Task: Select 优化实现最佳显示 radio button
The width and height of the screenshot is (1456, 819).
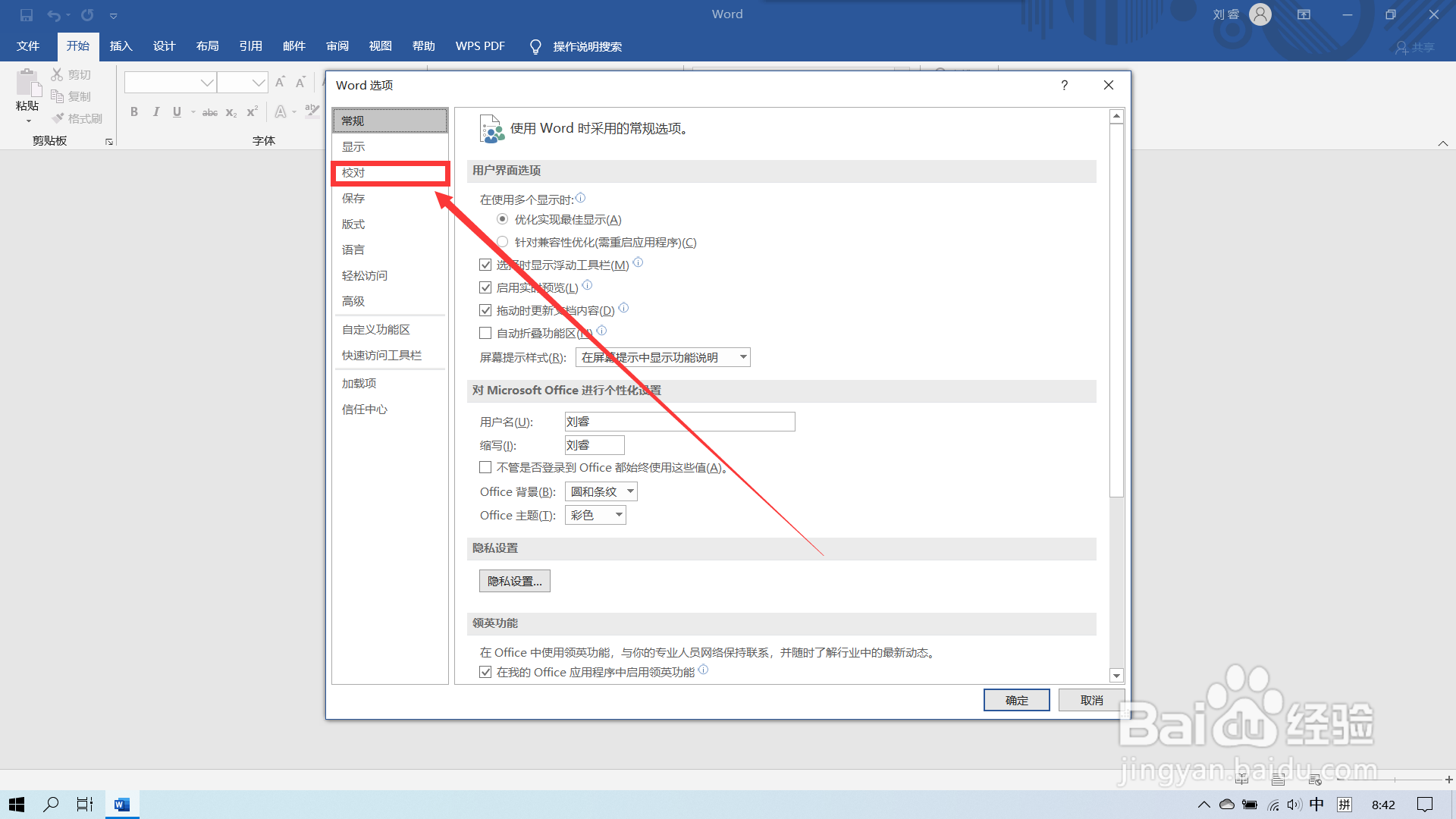Action: tap(502, 219)
